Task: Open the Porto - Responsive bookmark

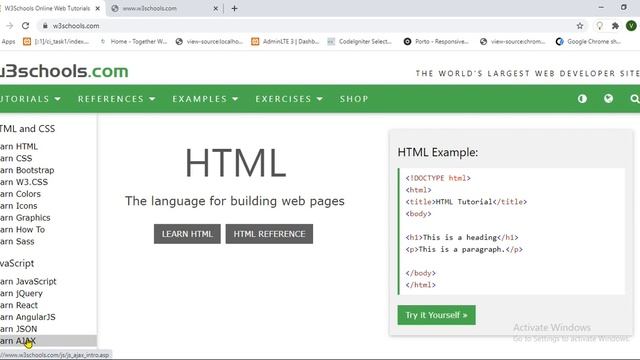Action: 436,42
